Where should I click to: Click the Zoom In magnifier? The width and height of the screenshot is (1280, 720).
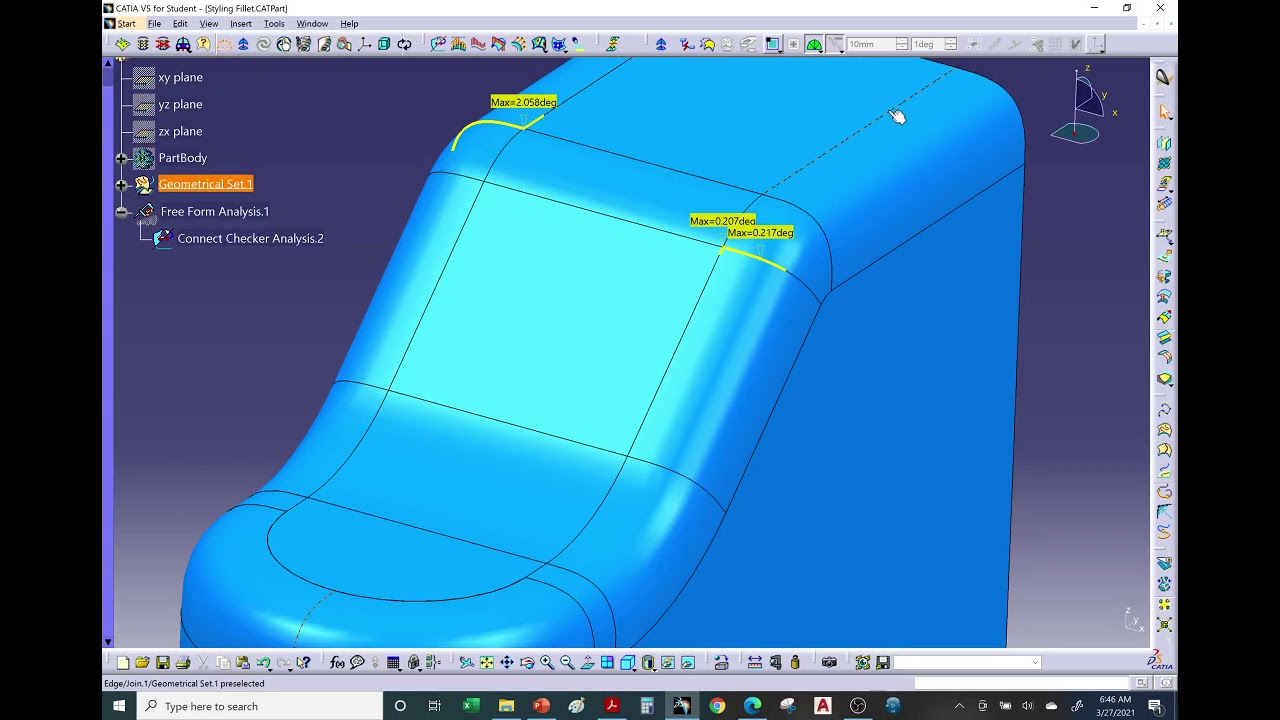coord(547,662)
